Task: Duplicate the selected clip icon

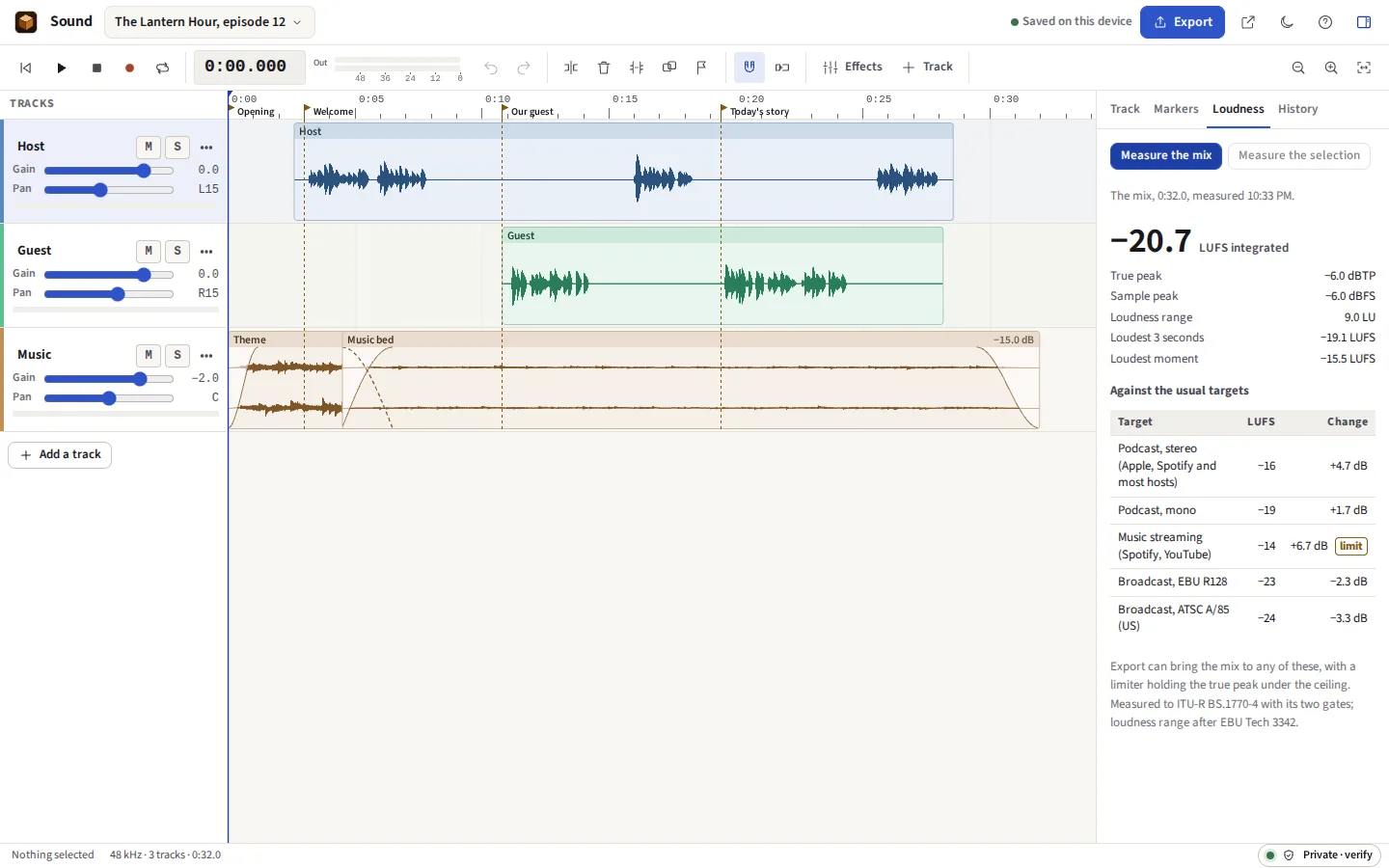Action: pos(669,68)
